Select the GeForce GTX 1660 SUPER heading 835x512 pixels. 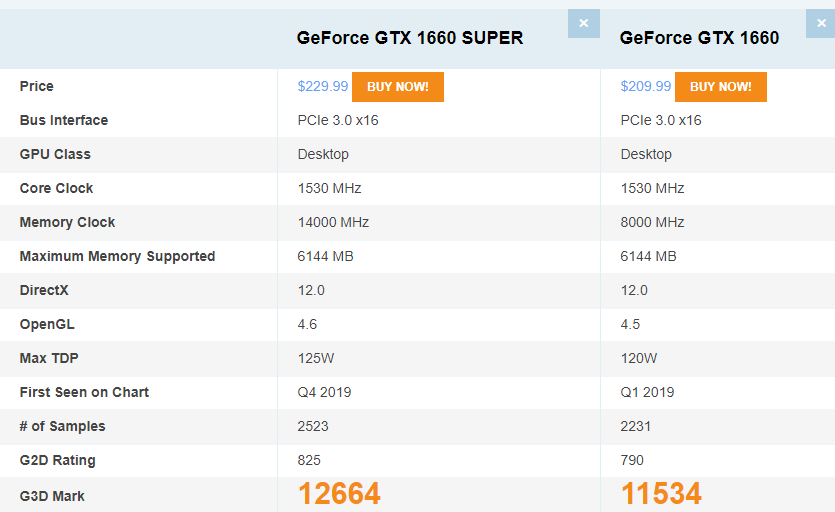[x=410, y=38]
